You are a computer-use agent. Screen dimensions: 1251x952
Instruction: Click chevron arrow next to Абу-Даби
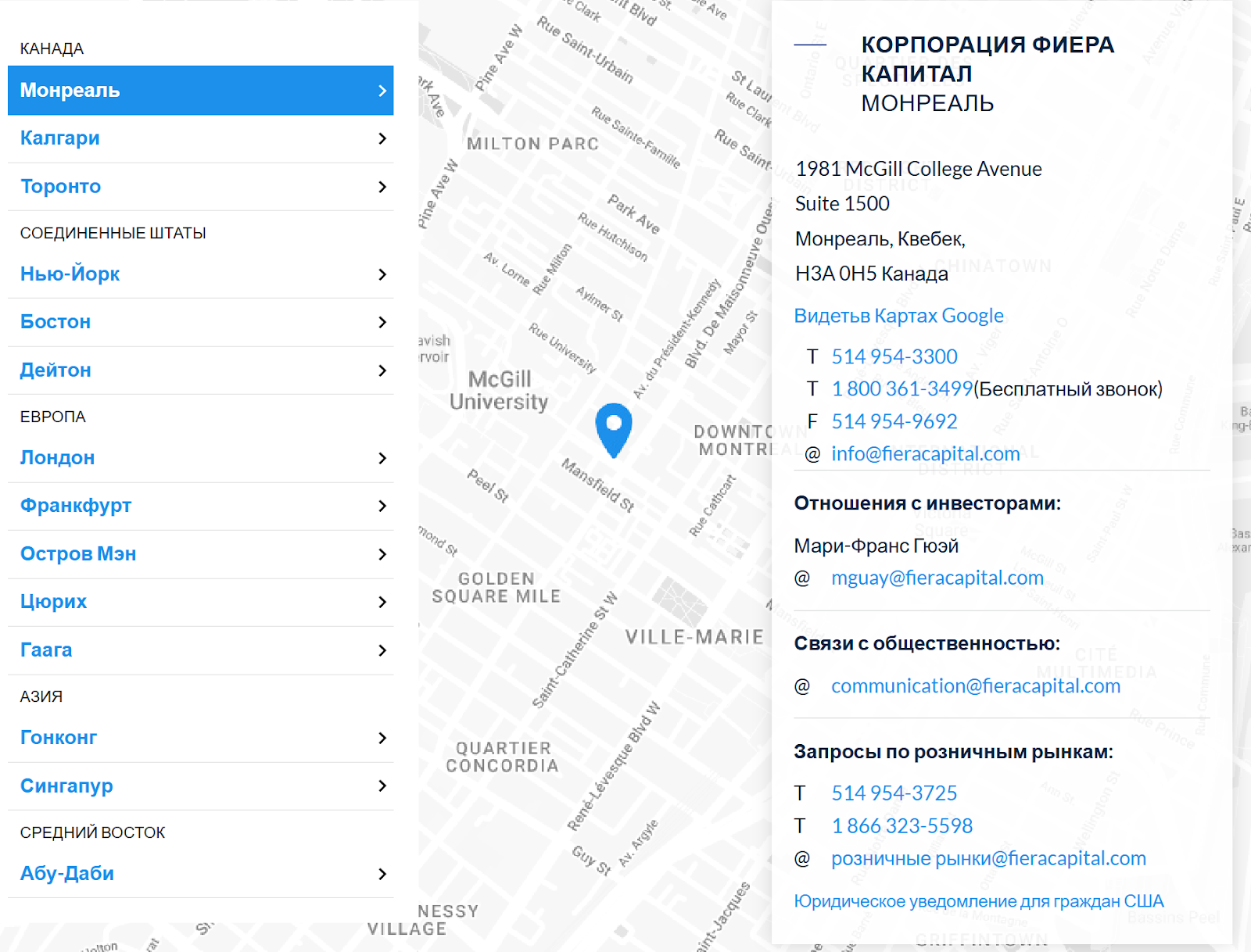click(382, 874)
